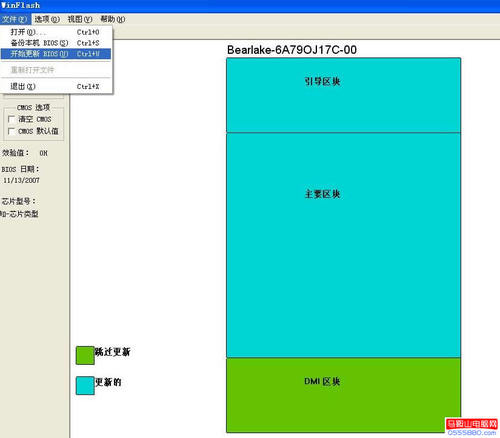
Task: Enable the CMOS 默认值 checkbox
Action: pyautogui.click(x=11, y=131)
